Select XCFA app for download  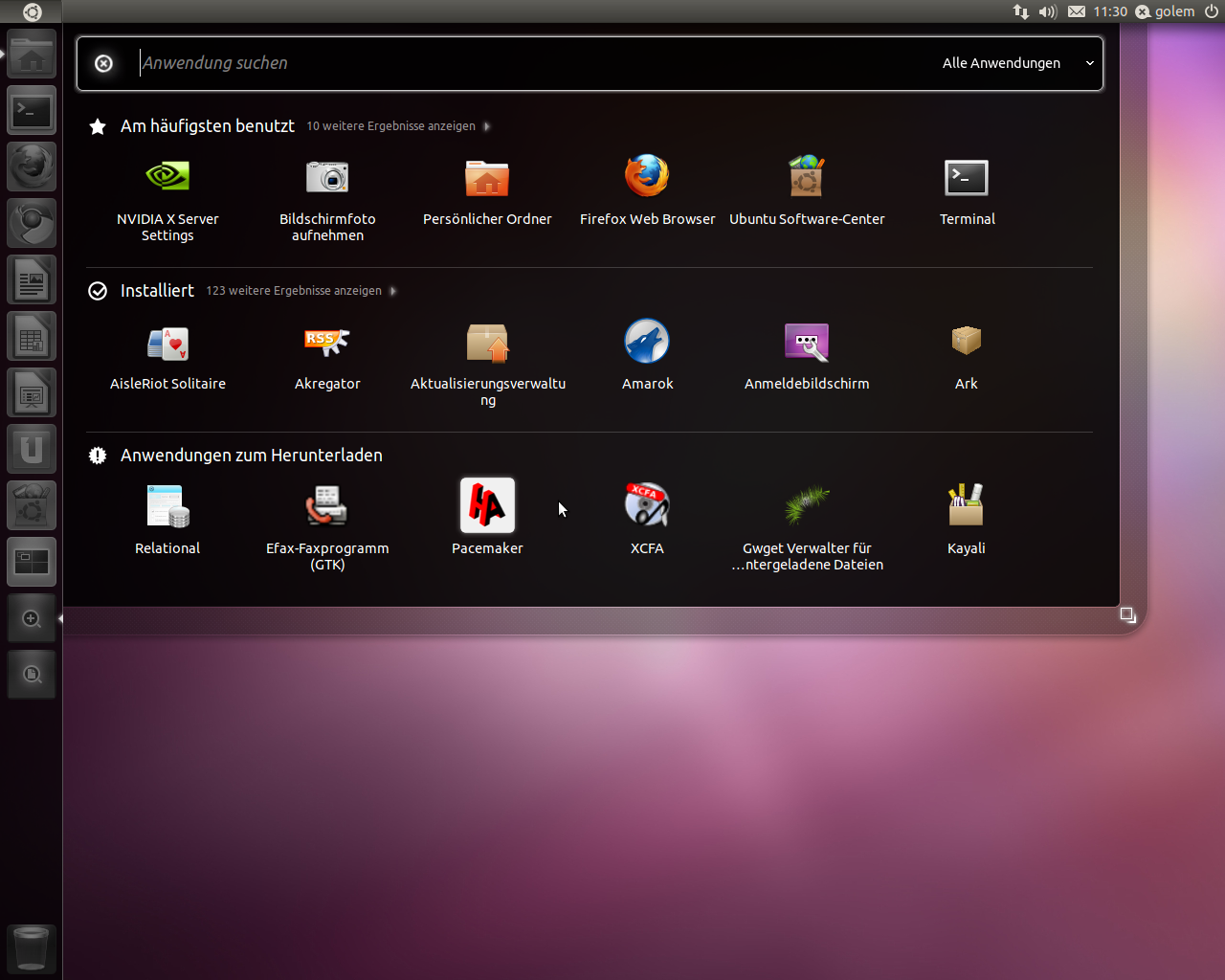pos(647,521)
